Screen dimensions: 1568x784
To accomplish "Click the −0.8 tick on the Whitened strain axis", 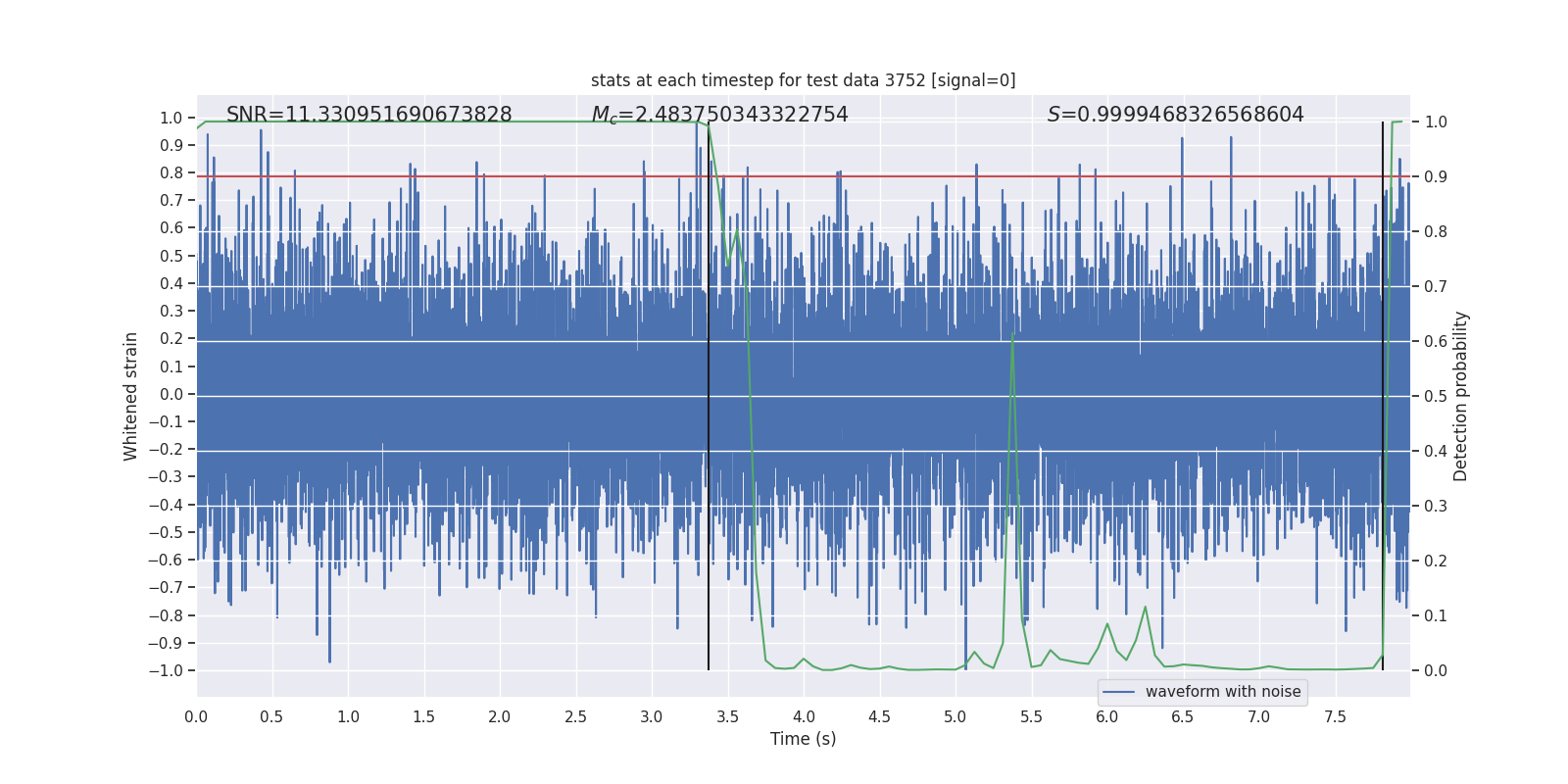I will (x=166, y=615).
